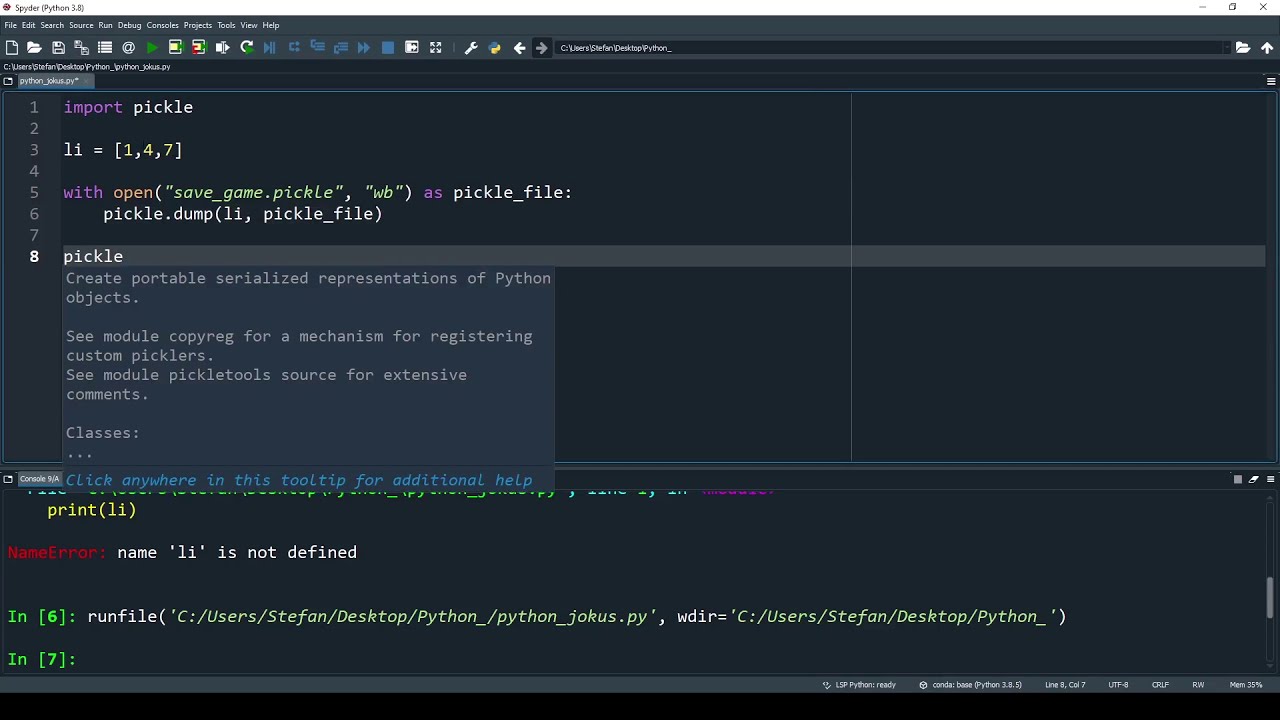Select Console 9/A tab

[40, 479]
